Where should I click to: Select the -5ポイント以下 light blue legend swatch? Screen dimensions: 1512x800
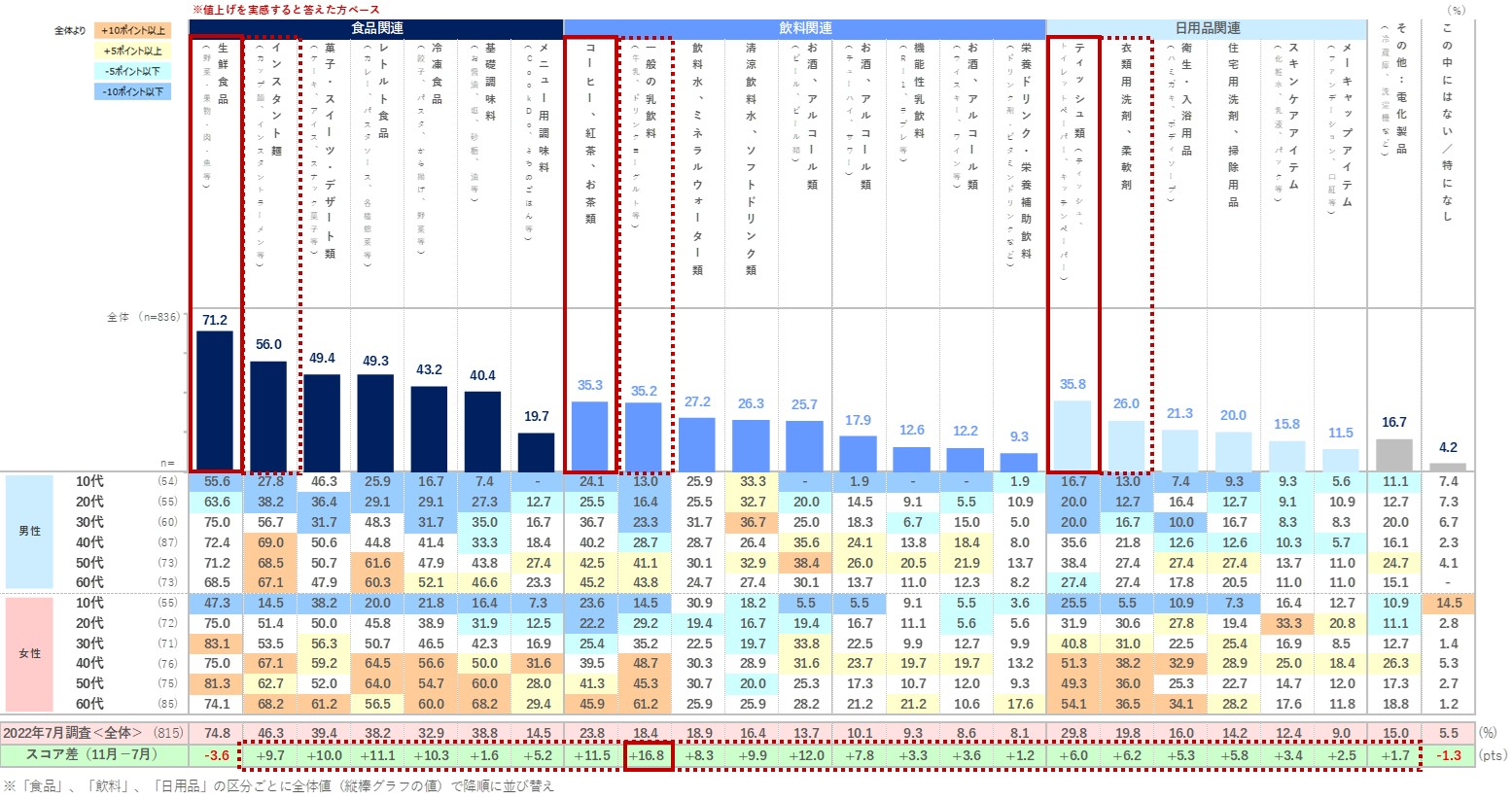point(133,71)
